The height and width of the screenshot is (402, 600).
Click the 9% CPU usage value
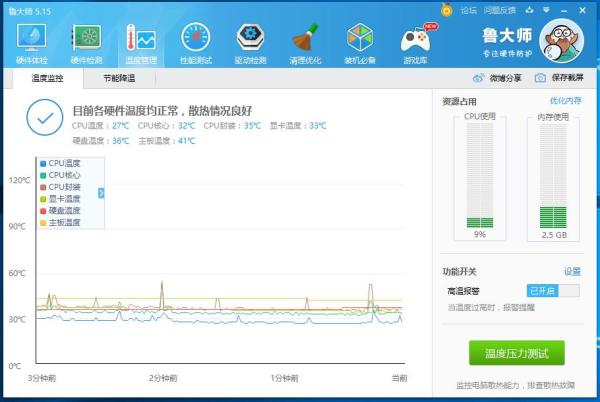480,234
